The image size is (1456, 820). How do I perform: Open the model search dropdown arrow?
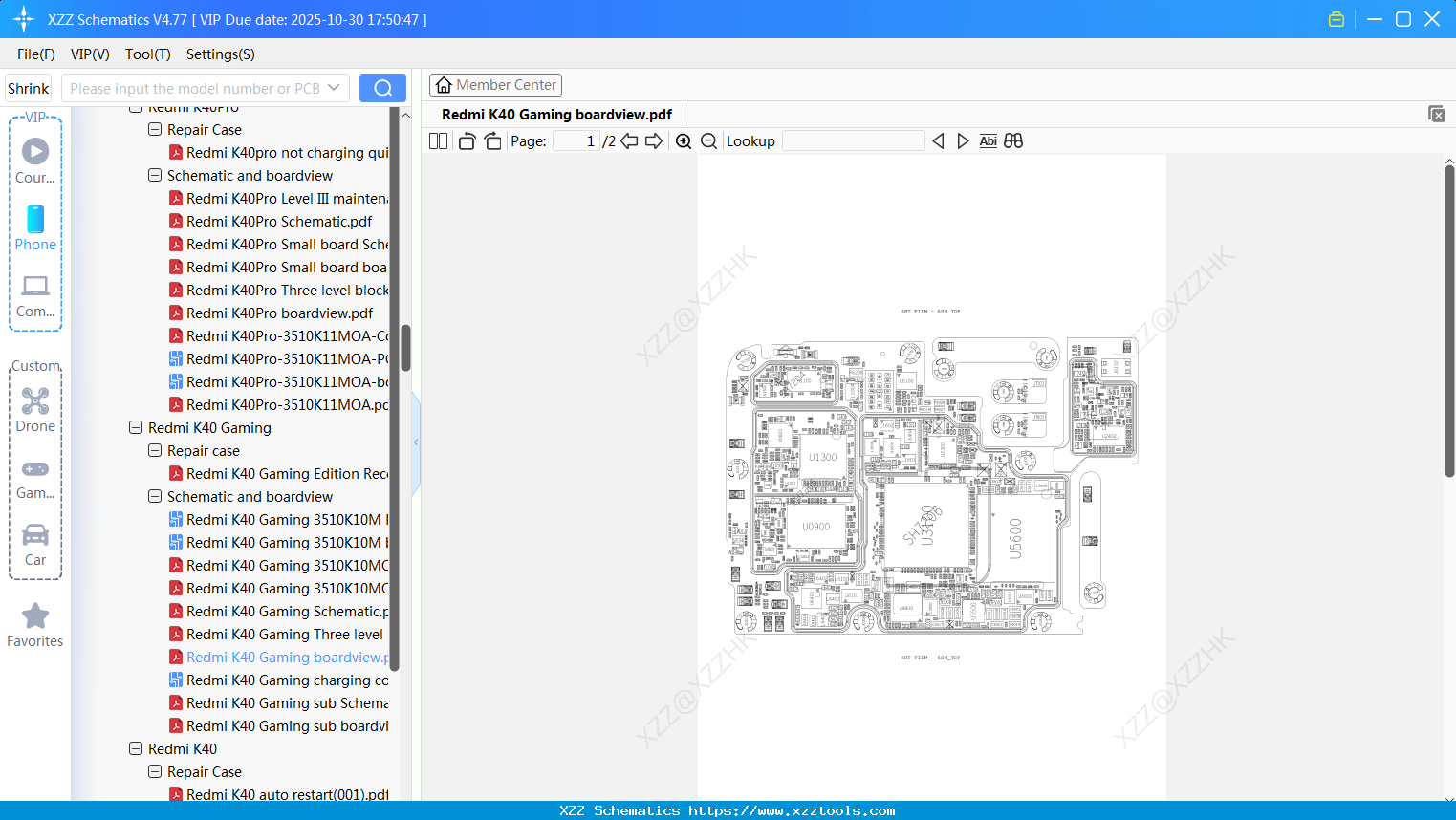point(336,87)
